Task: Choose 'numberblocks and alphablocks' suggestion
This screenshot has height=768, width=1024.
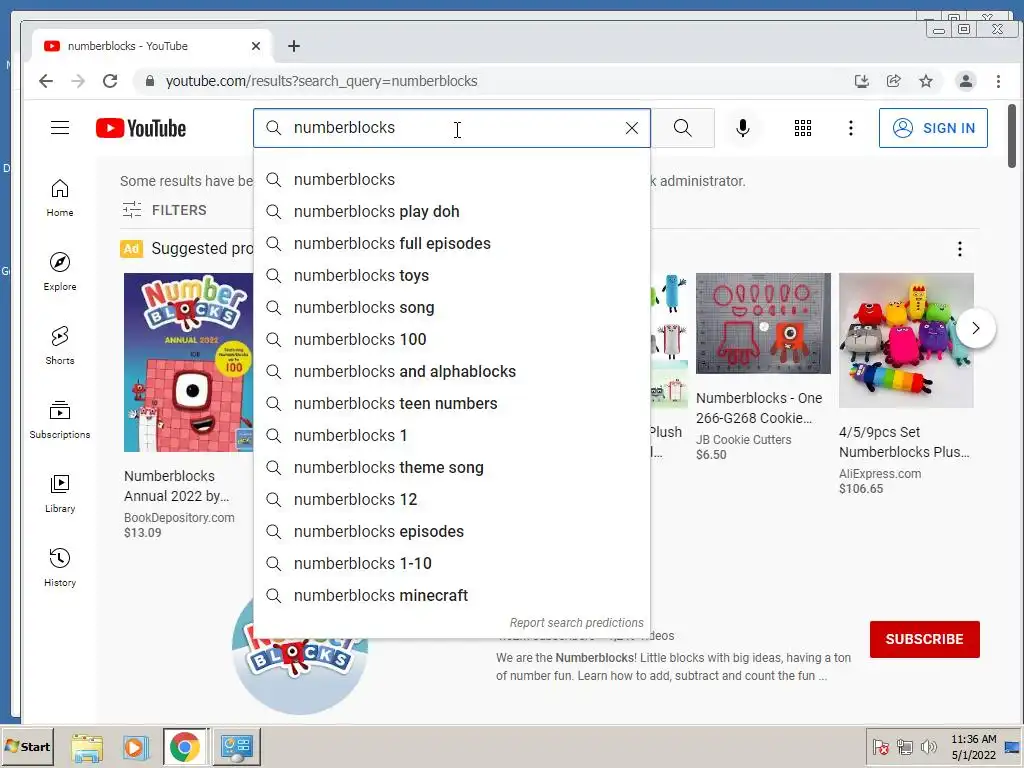Action: coord(452,372)
